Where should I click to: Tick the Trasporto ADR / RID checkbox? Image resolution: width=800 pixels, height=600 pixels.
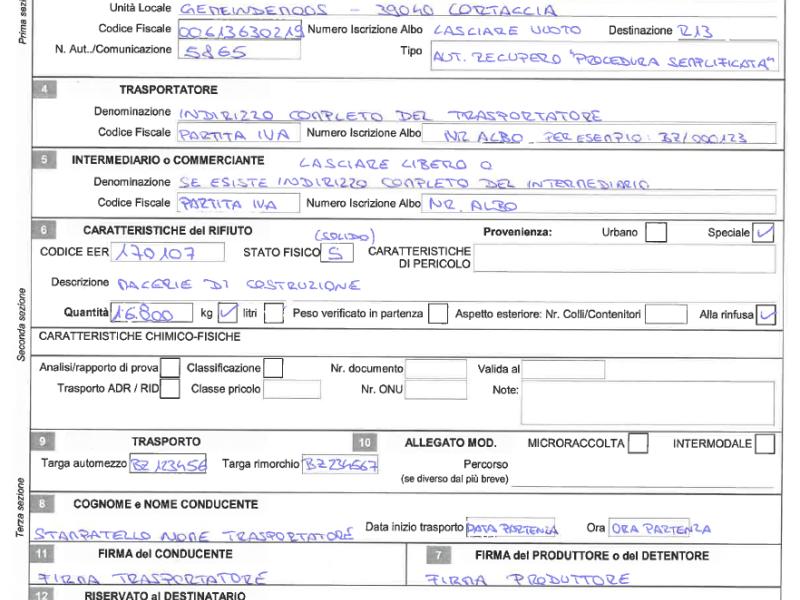pos(171,389)
